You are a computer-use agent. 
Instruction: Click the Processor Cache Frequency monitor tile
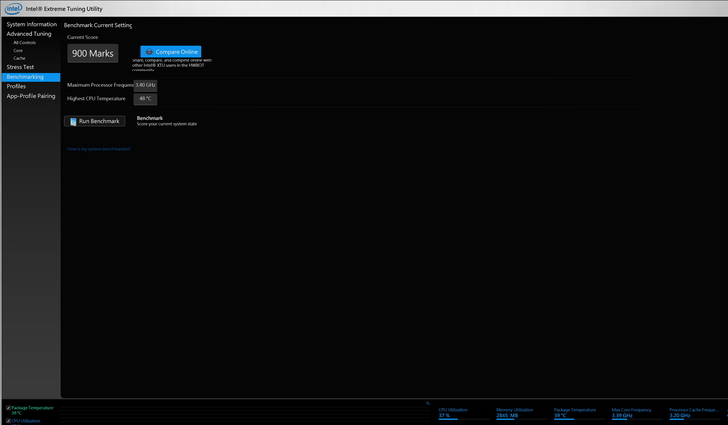coord(694,413)
